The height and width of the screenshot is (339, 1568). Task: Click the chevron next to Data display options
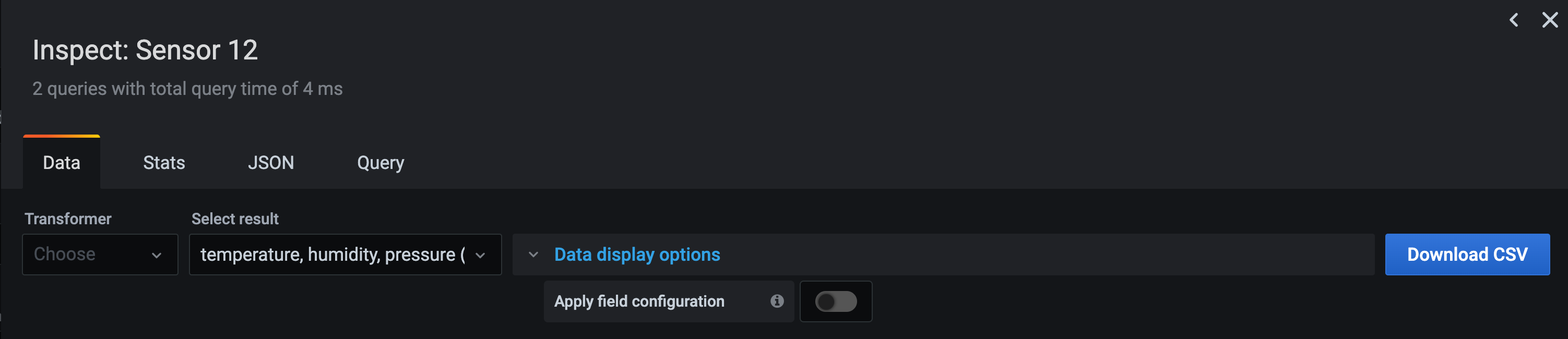tap(532, 255)
